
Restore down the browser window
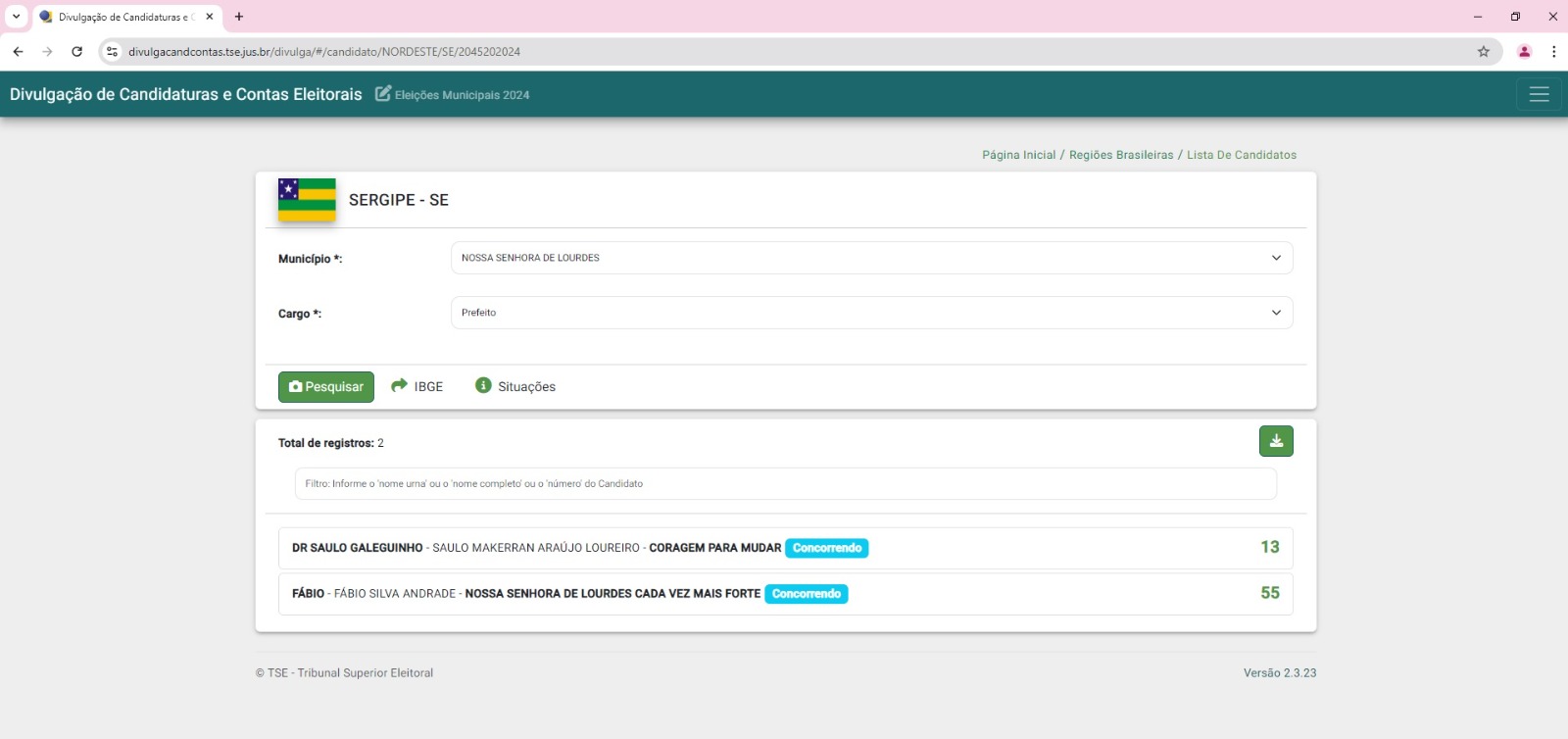1515,17
